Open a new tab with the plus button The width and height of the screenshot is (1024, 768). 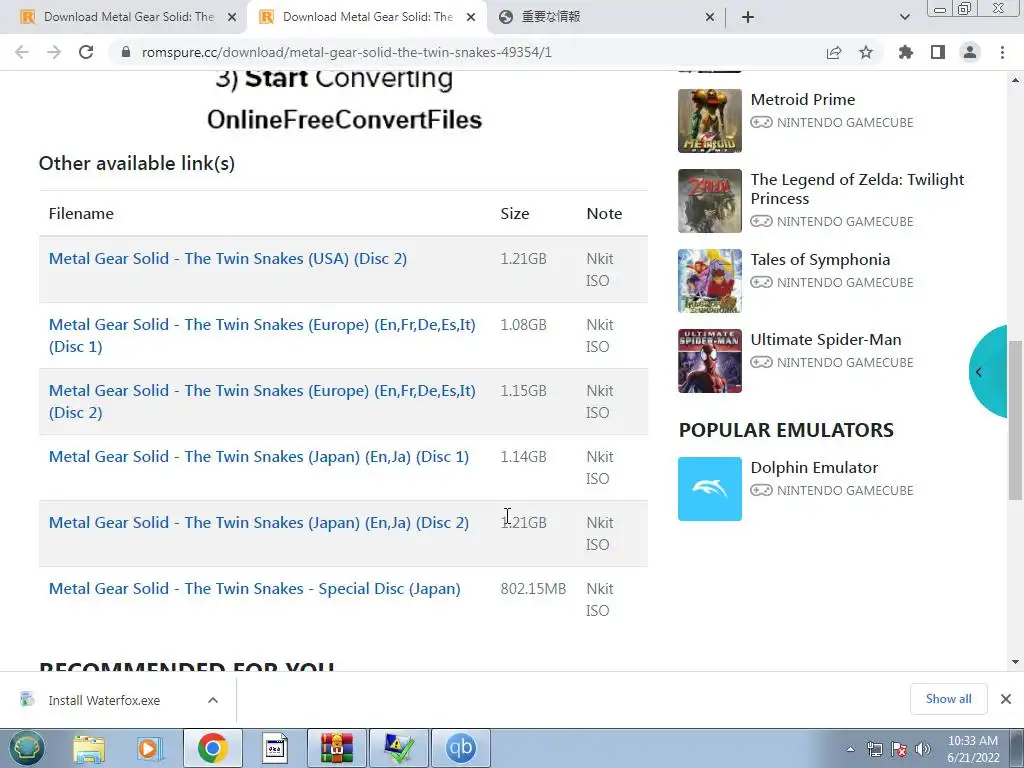[x=748, y=17]
